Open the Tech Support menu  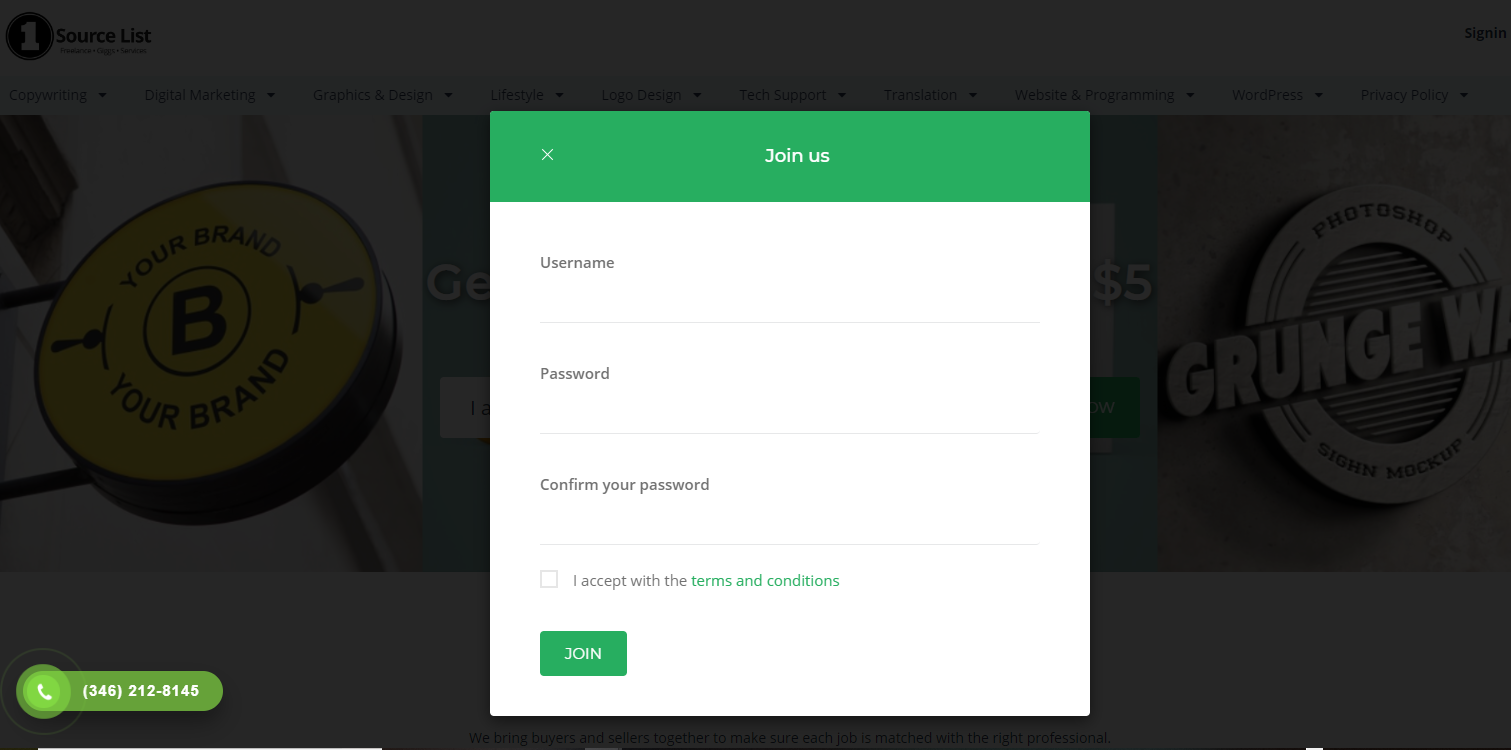click(x=783, y=95)
